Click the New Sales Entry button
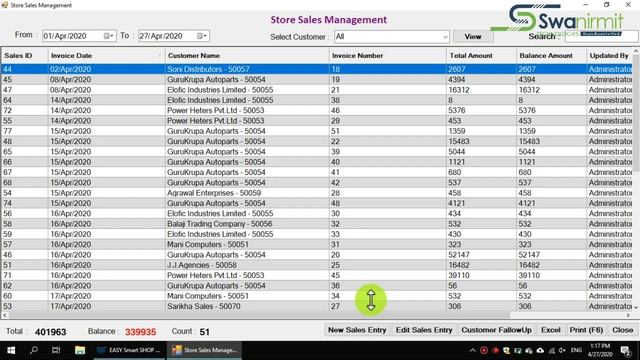 (357, 330)
